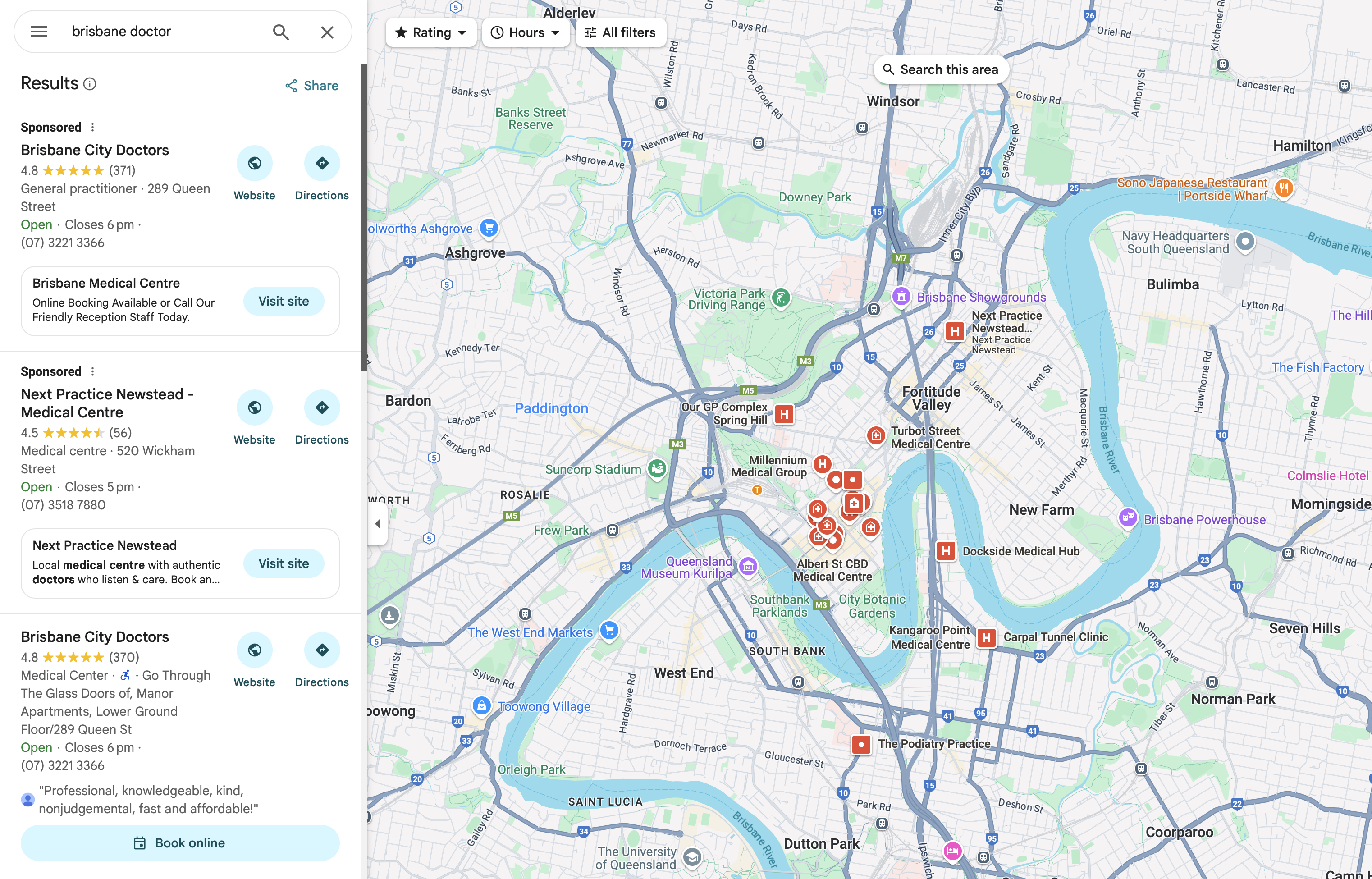Click the Fortitude Valley label

931,398
